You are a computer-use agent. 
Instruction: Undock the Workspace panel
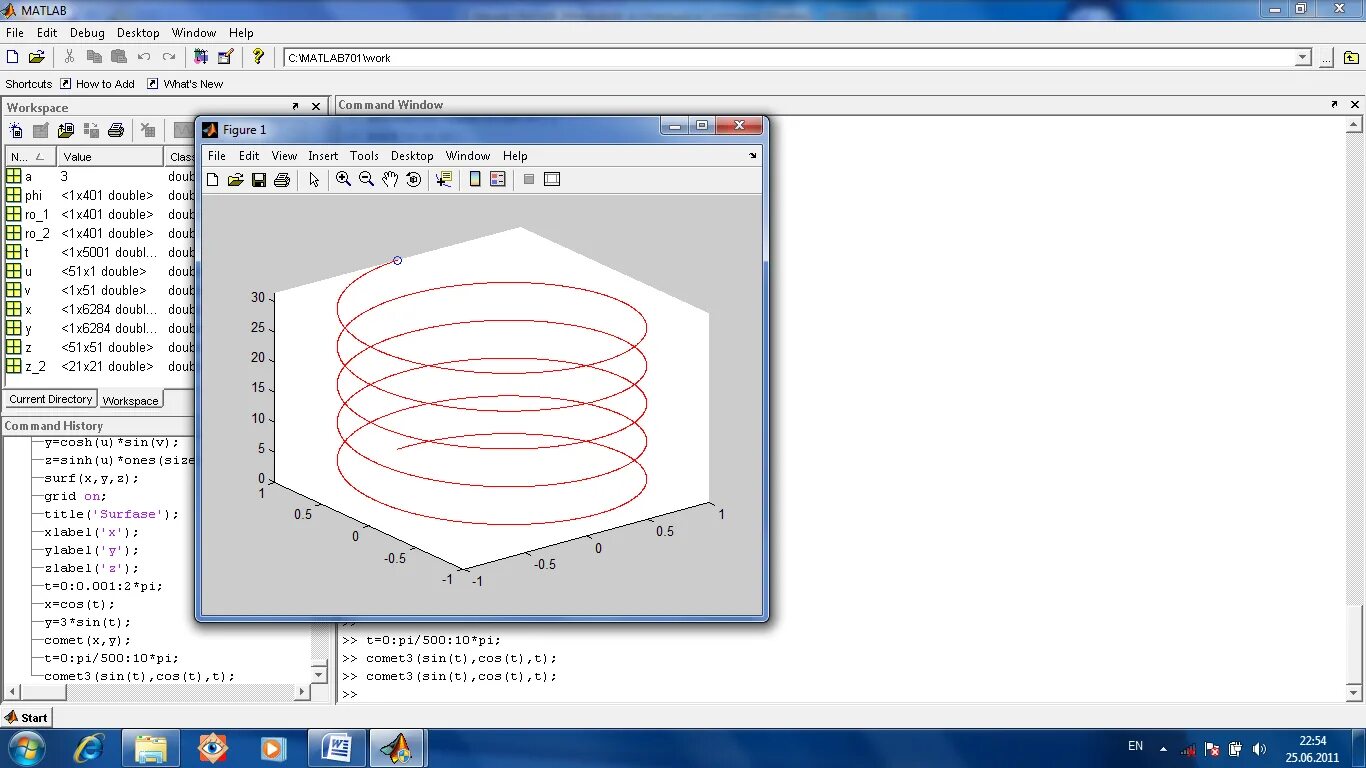[x=295, y=106]
